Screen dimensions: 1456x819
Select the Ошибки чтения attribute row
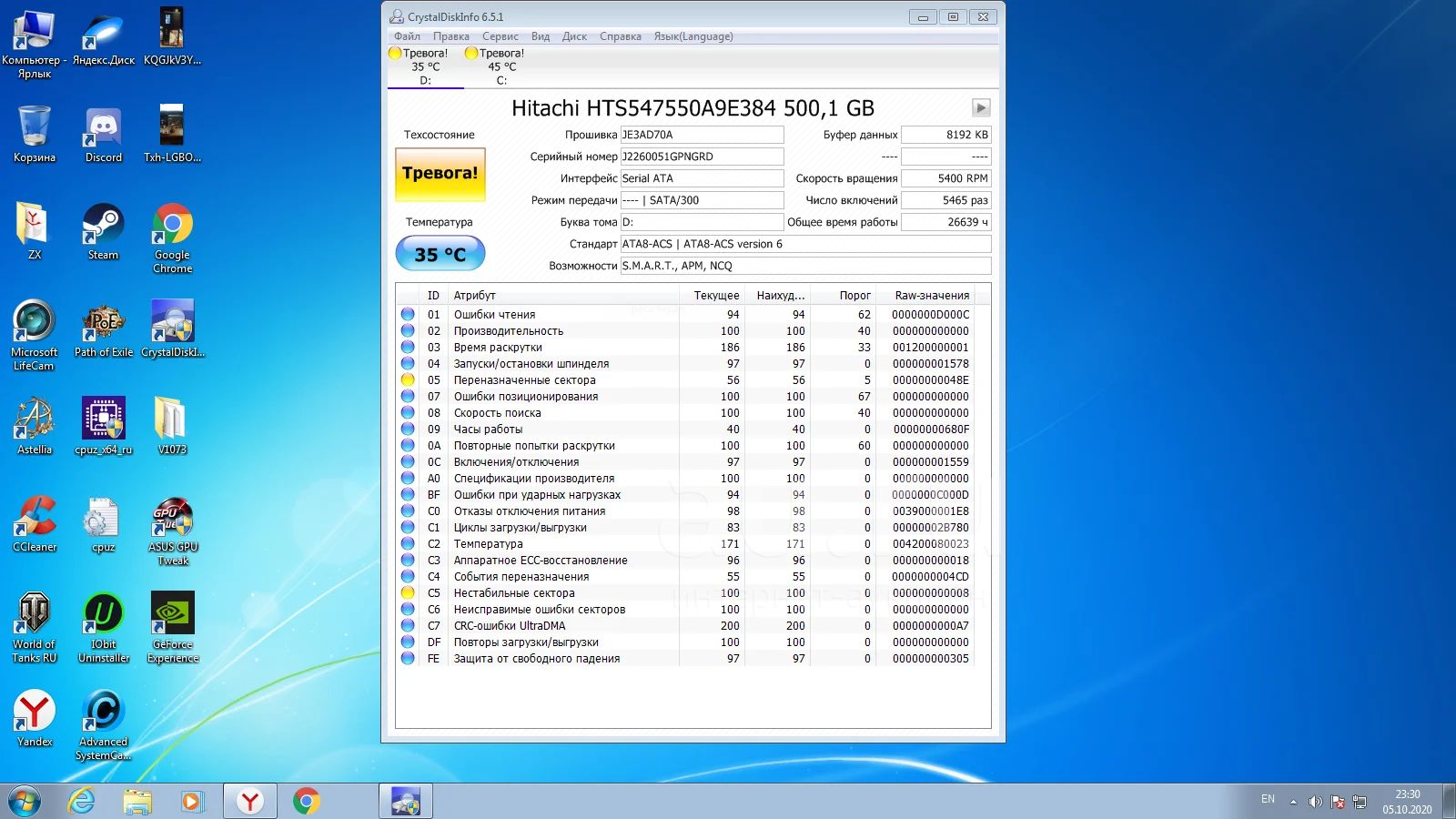pyautogui.click(x=685, y=315)
